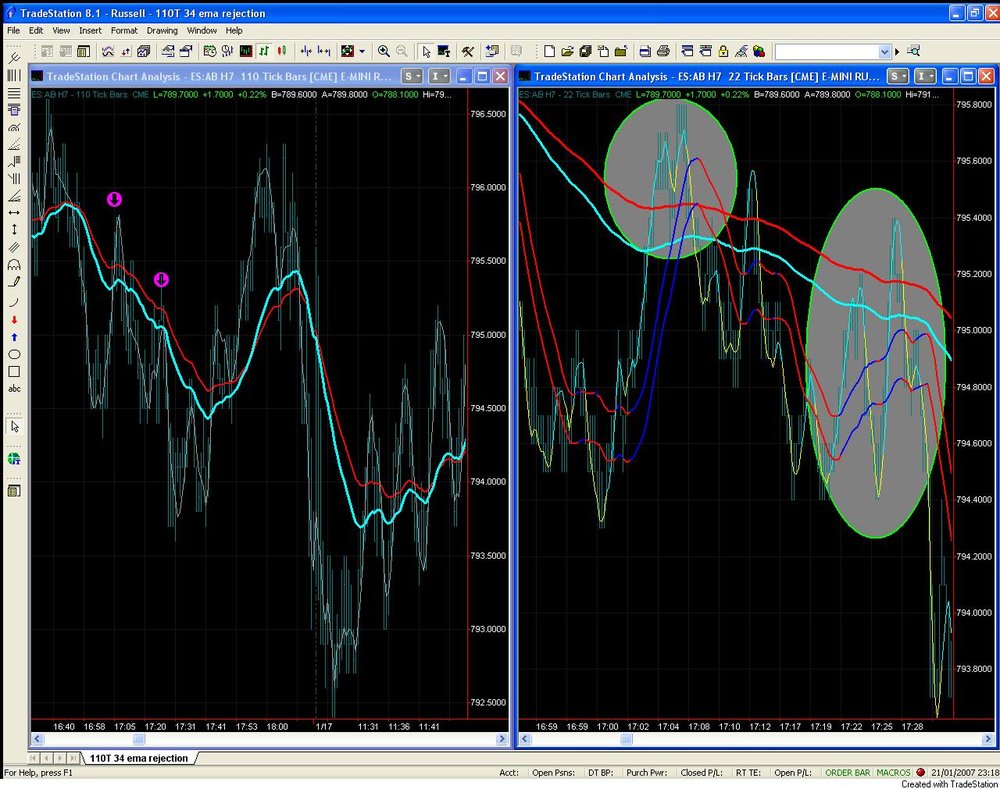Image resolution: width=1000 pixels, height=789 pixels.
Task: Click the colored balls icon
Action: click(759, 51)
